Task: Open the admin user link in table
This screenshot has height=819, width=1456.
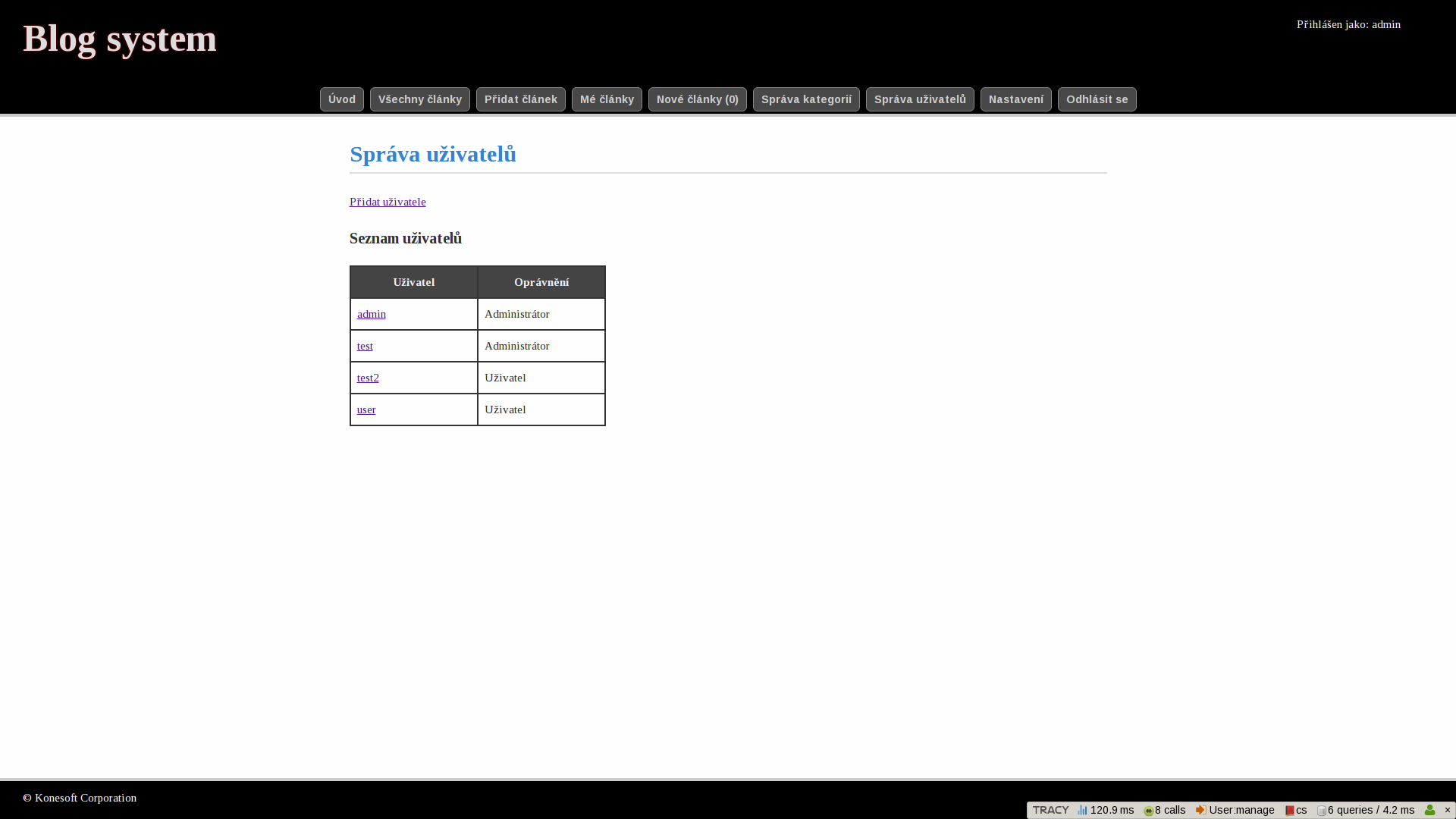Action: pyautogui.click(x=372, y=314)
